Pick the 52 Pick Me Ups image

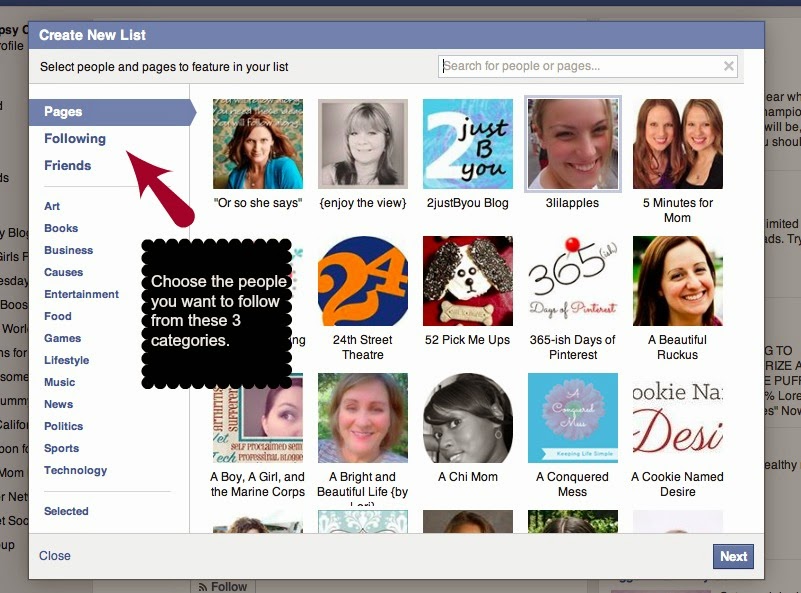(x=467, y=281)
